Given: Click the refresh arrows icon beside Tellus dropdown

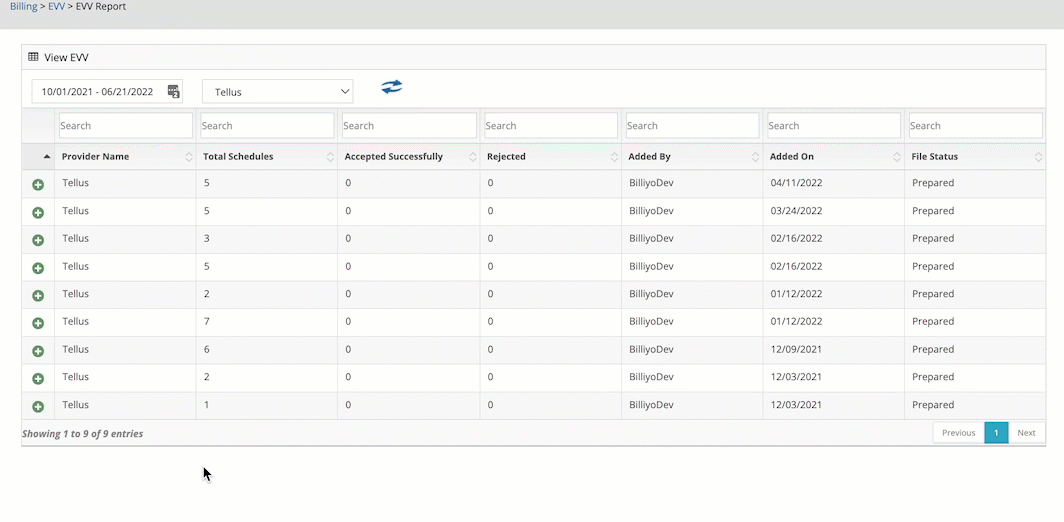Looking at the screenshot, I should 392,88.
